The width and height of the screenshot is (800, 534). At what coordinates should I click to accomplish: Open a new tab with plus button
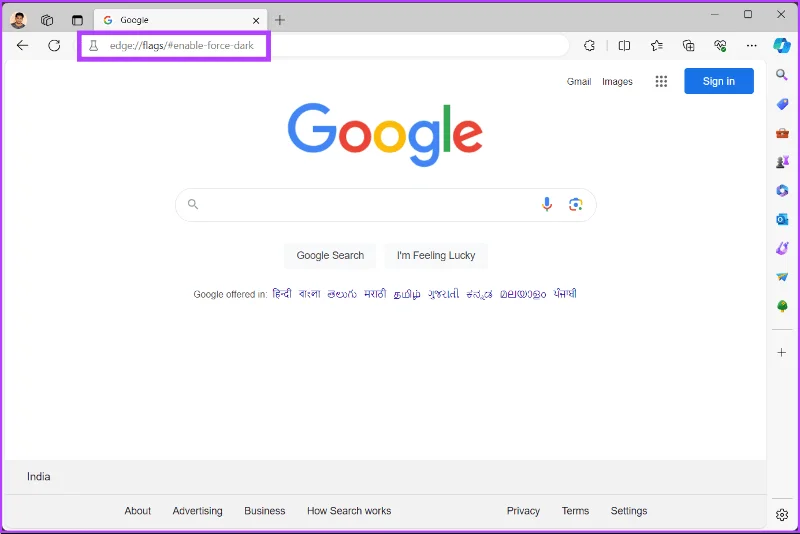point(280,20)
